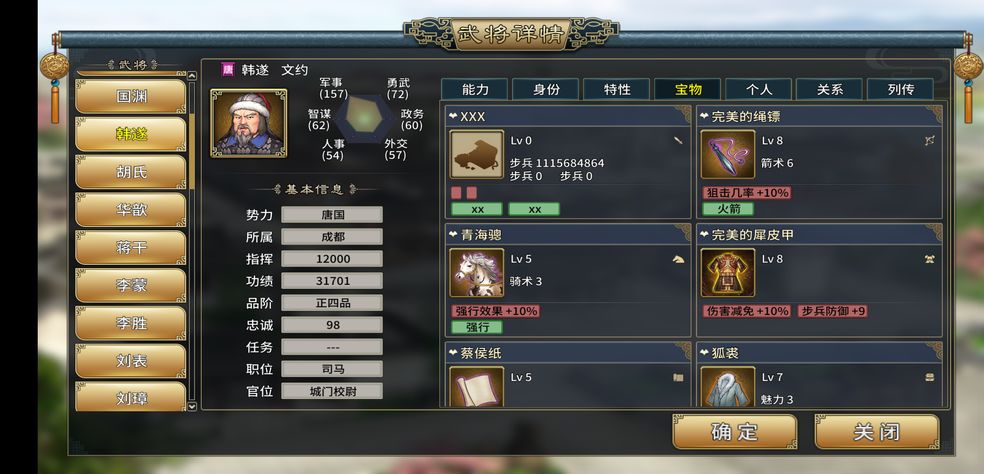Click the 完美的犀皮甲 armor icon

pos(727,272)
